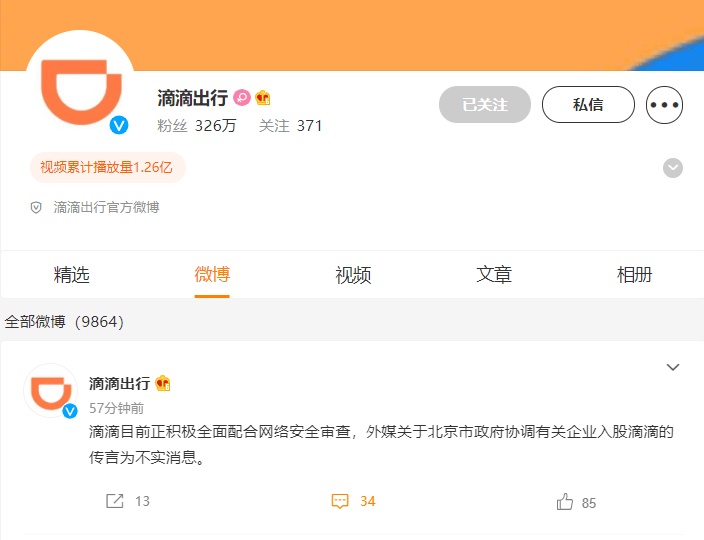Open the 关注 371 following list
704x540 pixels.
(x=290, y=126)
